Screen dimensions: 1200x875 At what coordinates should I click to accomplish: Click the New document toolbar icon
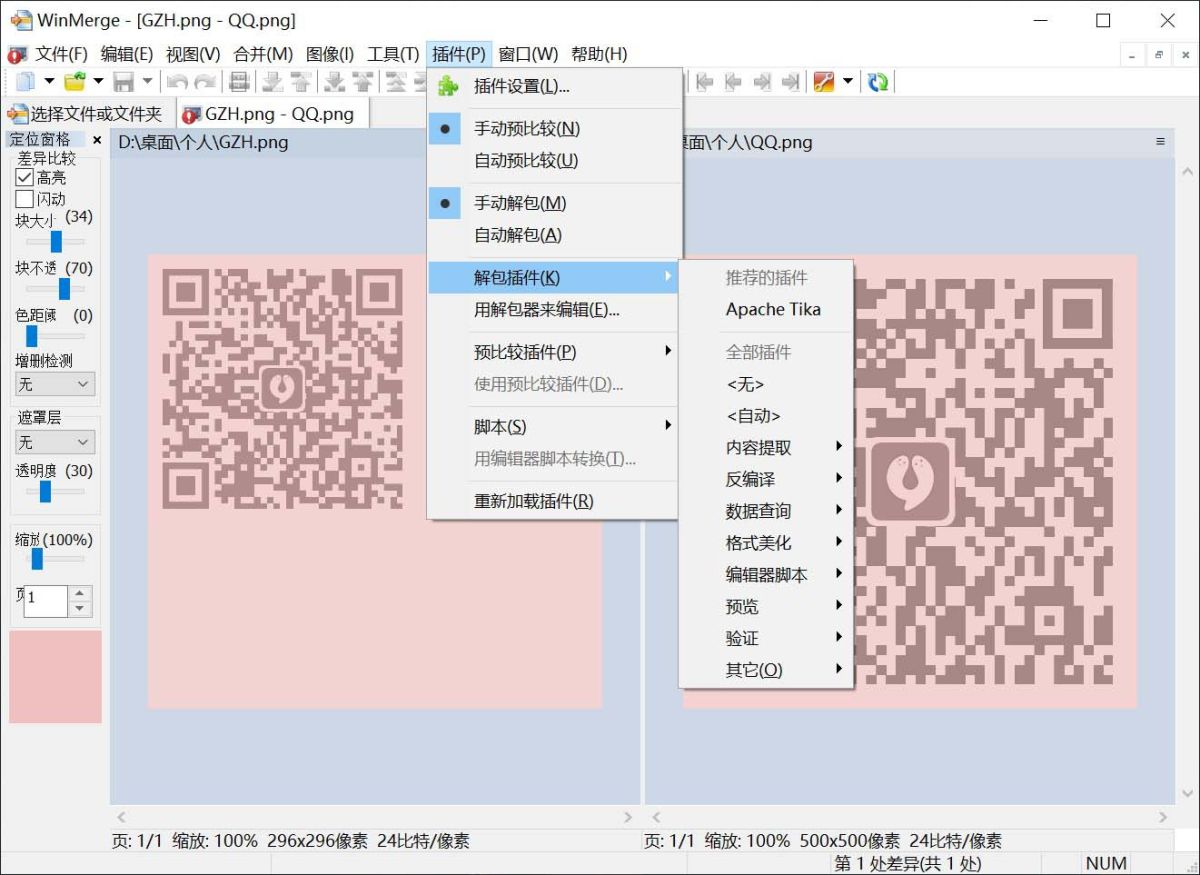(25, 82)
